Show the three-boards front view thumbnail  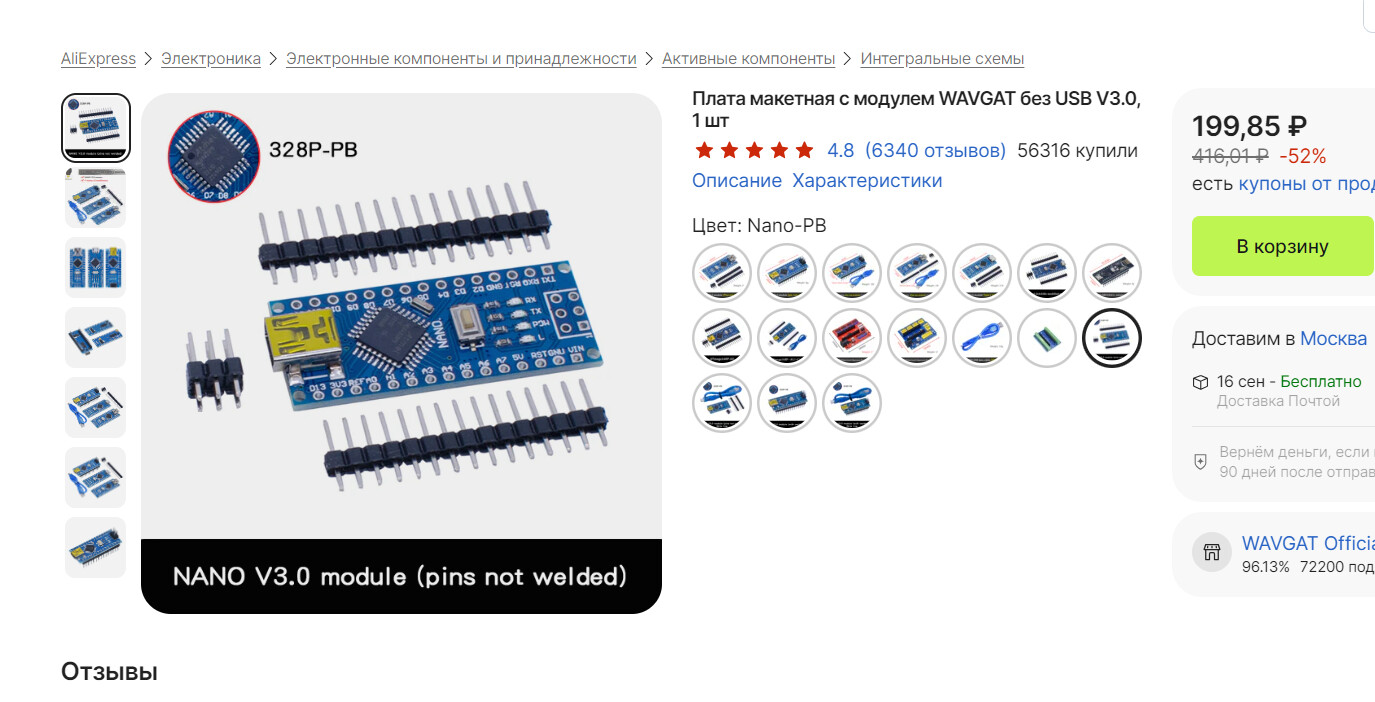[x=96, y=268]
